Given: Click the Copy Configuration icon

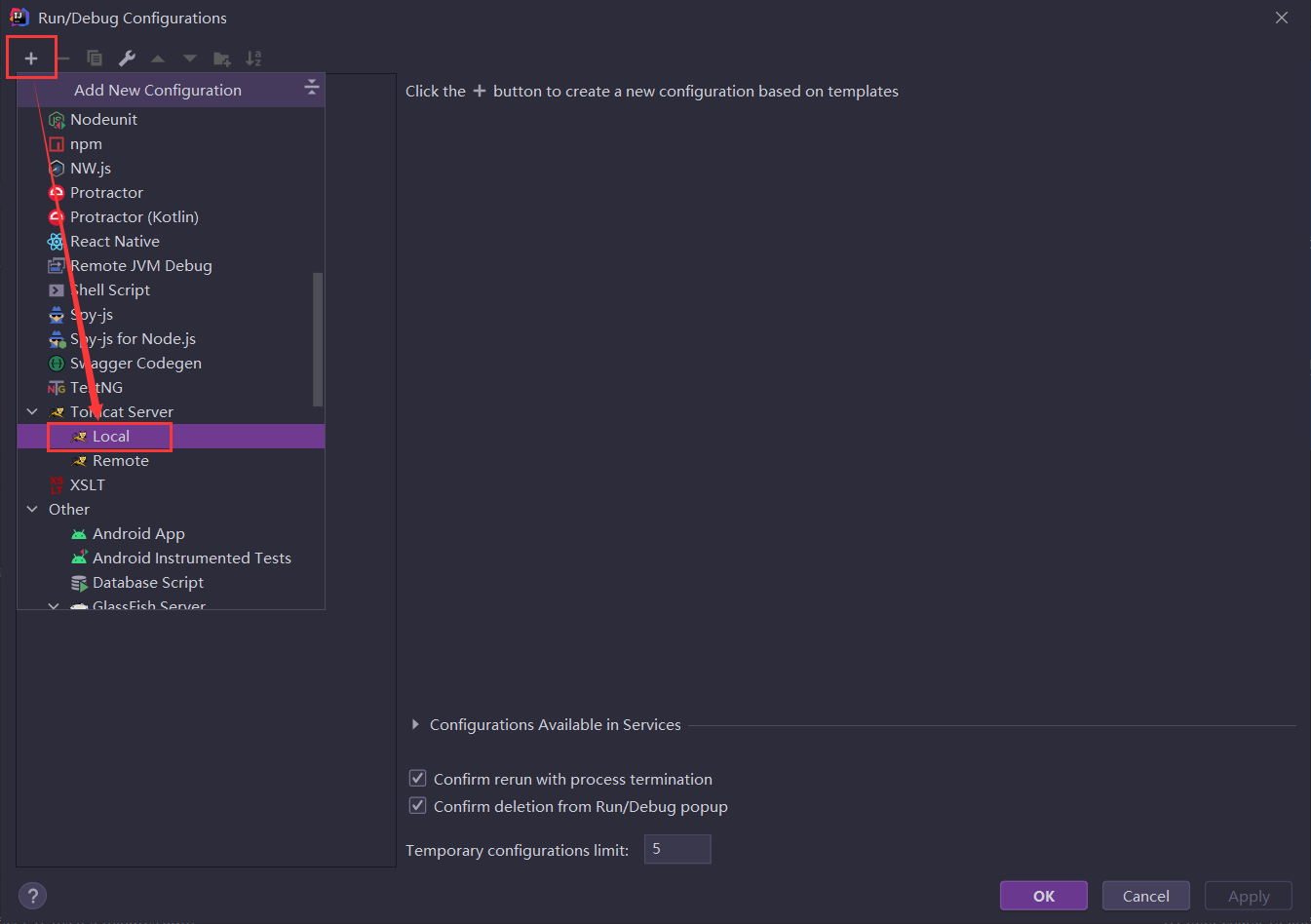Looking at the screenshot, I should [95, 58].
